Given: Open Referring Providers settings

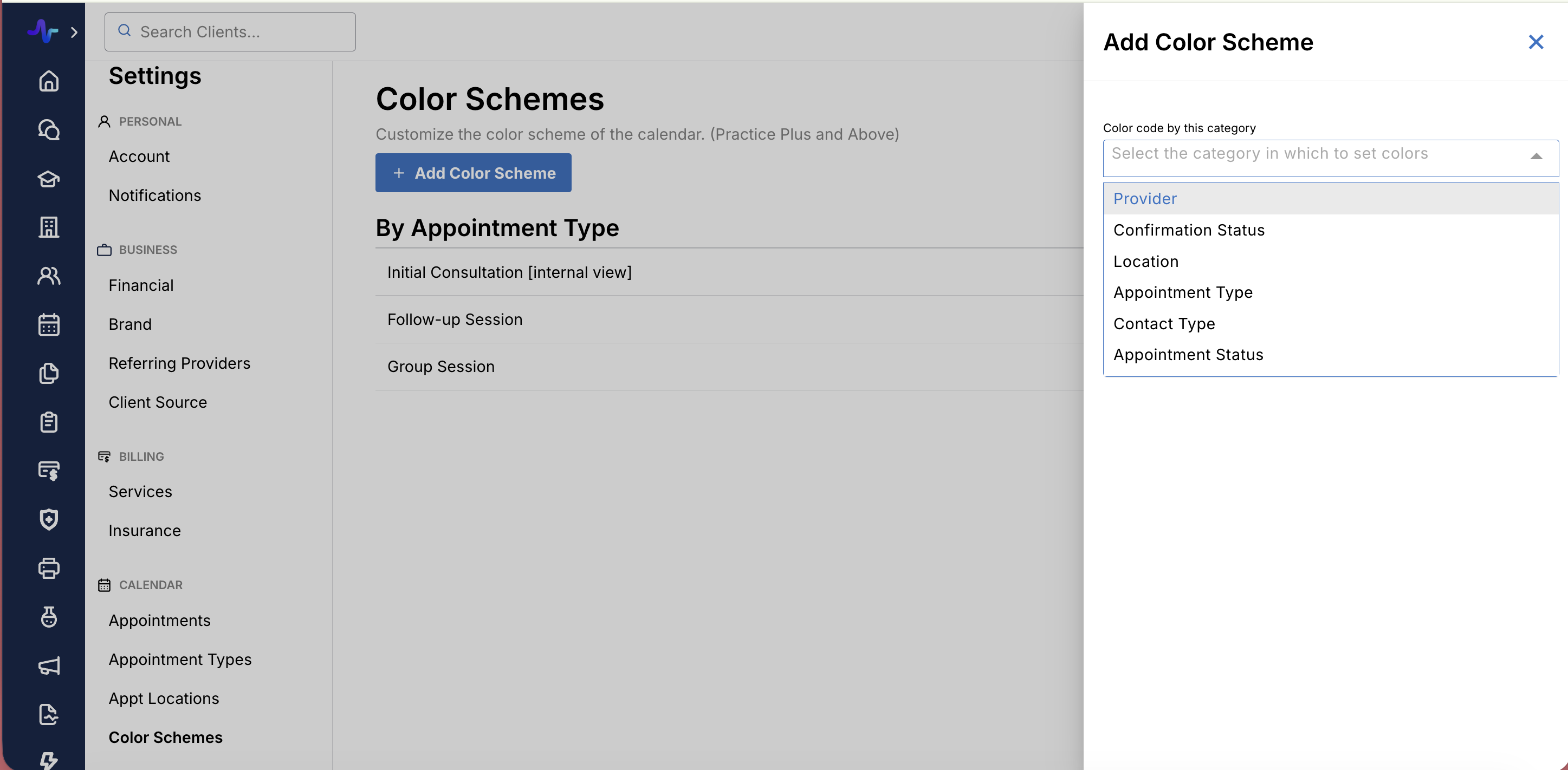Looking at the screenshot, I should tap(179, 363).
